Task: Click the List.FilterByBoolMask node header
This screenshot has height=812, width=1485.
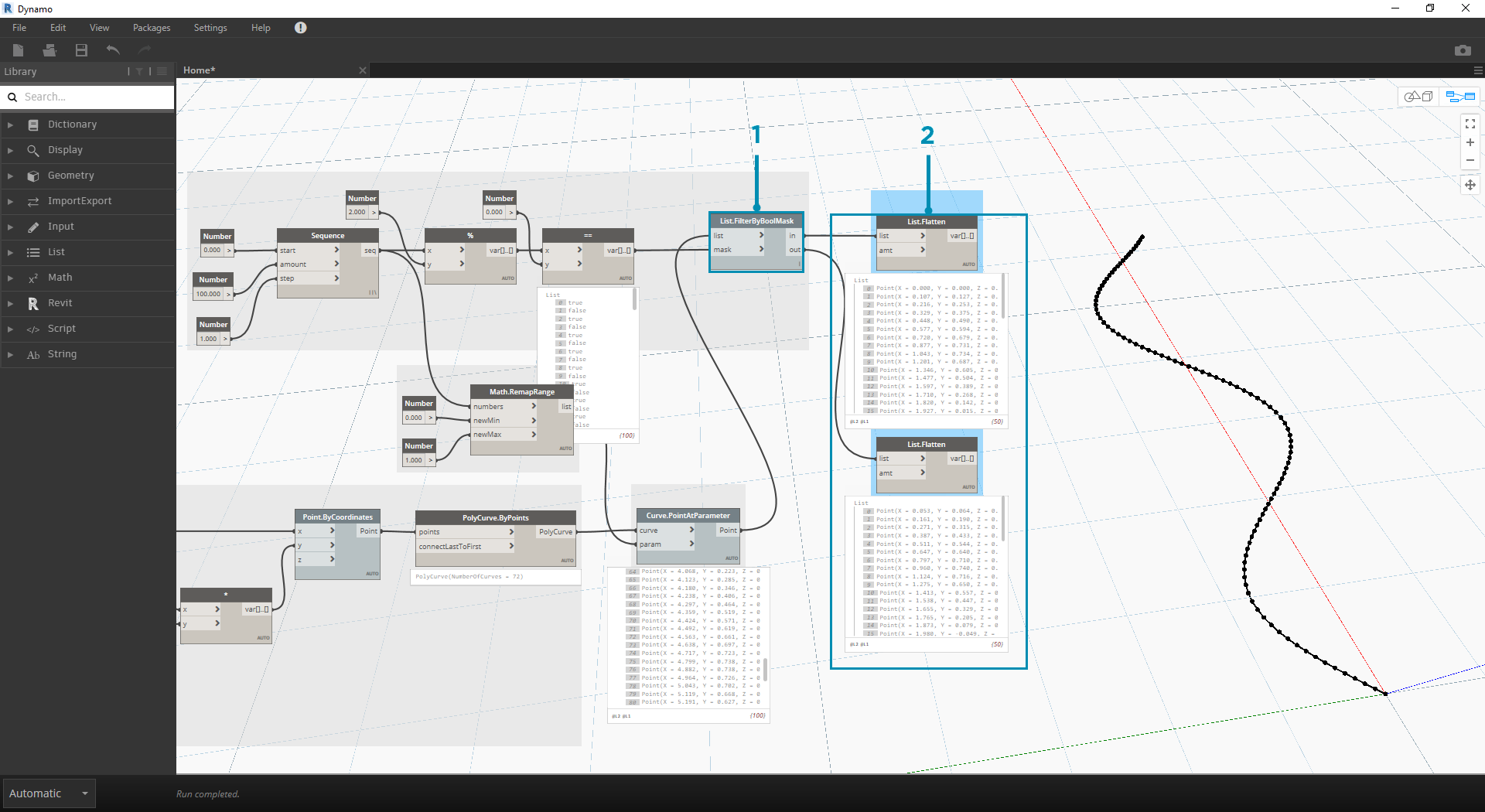Action: coord(756,221)
